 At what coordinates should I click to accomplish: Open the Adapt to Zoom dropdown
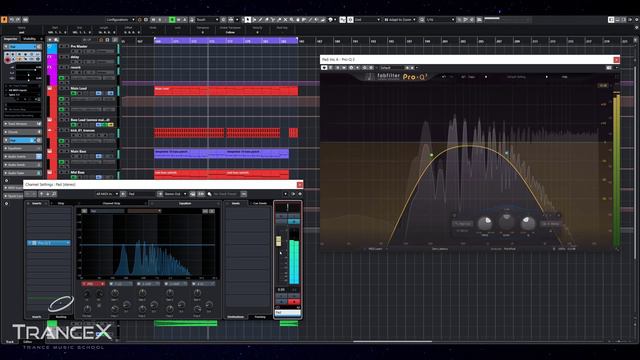[x=400, y=20]
